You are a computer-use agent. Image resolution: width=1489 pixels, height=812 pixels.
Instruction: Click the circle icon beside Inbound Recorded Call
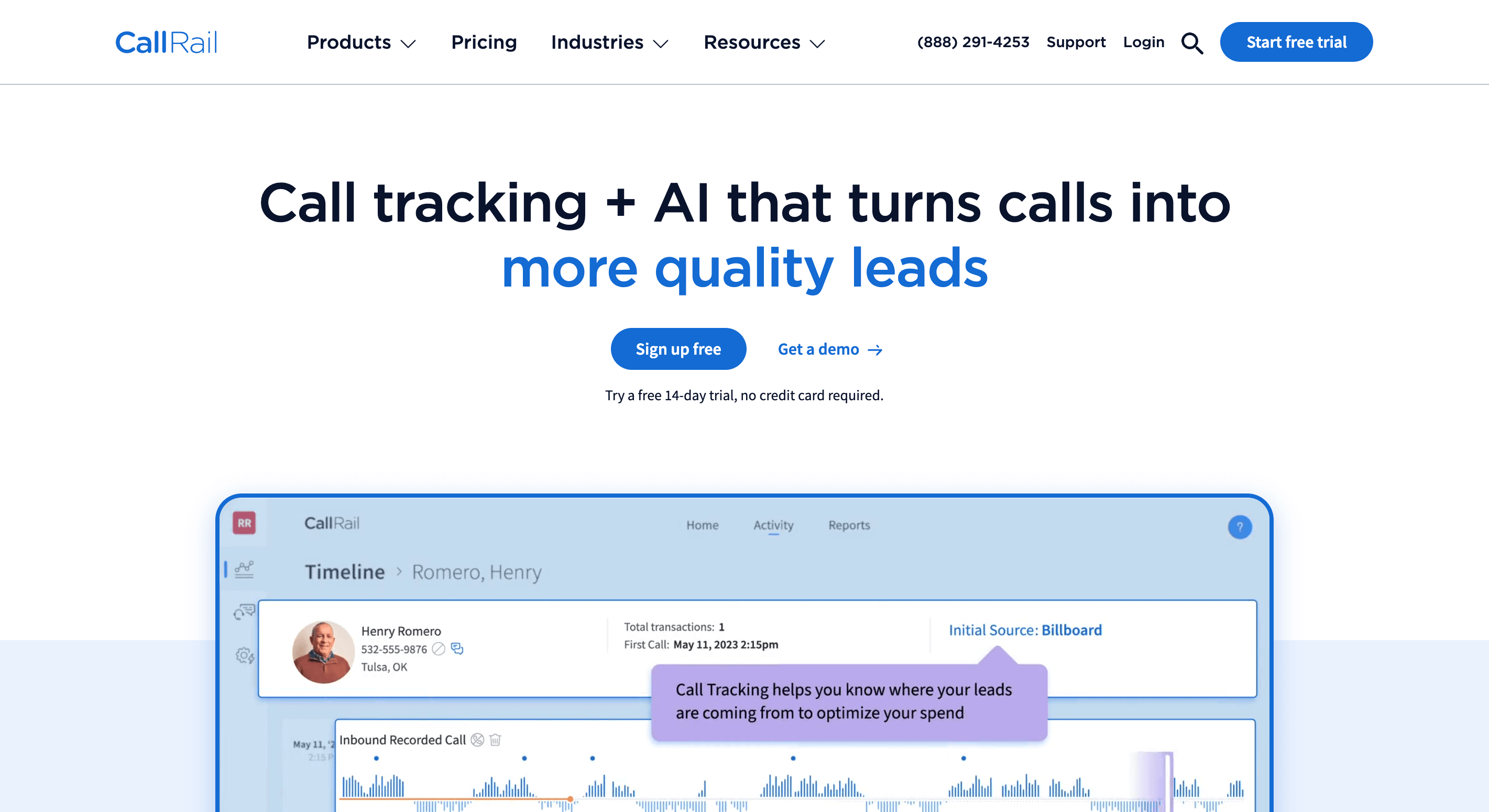click(x=477, y=740)
